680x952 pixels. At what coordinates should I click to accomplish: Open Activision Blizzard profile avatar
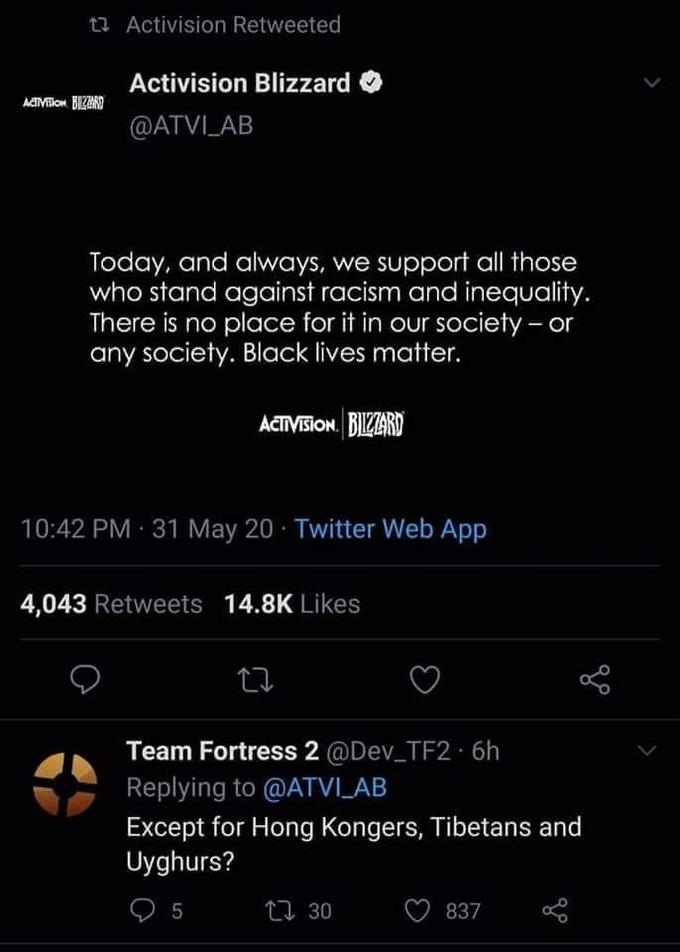(x=63, y=103)
